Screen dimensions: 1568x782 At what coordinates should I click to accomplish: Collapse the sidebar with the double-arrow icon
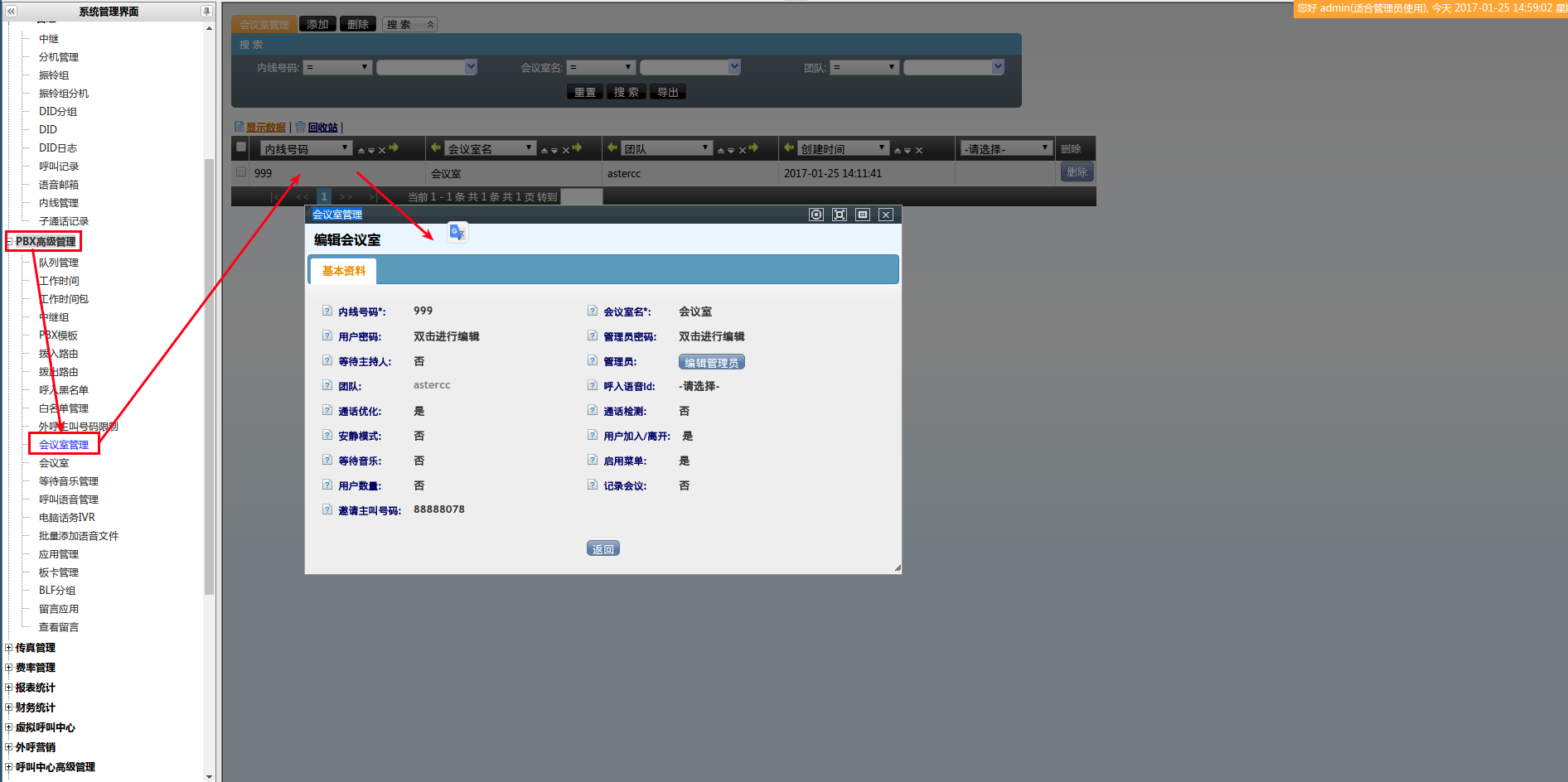(x=11, y=11)
